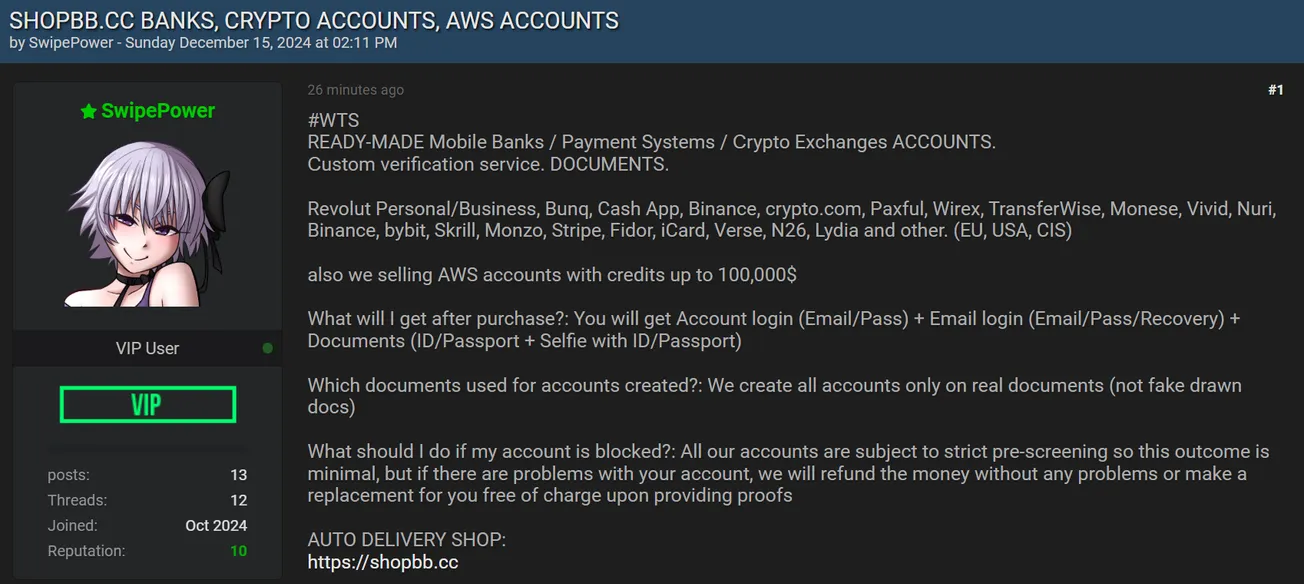Open SwipePower's profile from the sidebar username
Viewport: 1304px width, 584px height.
tap(157, 111)
